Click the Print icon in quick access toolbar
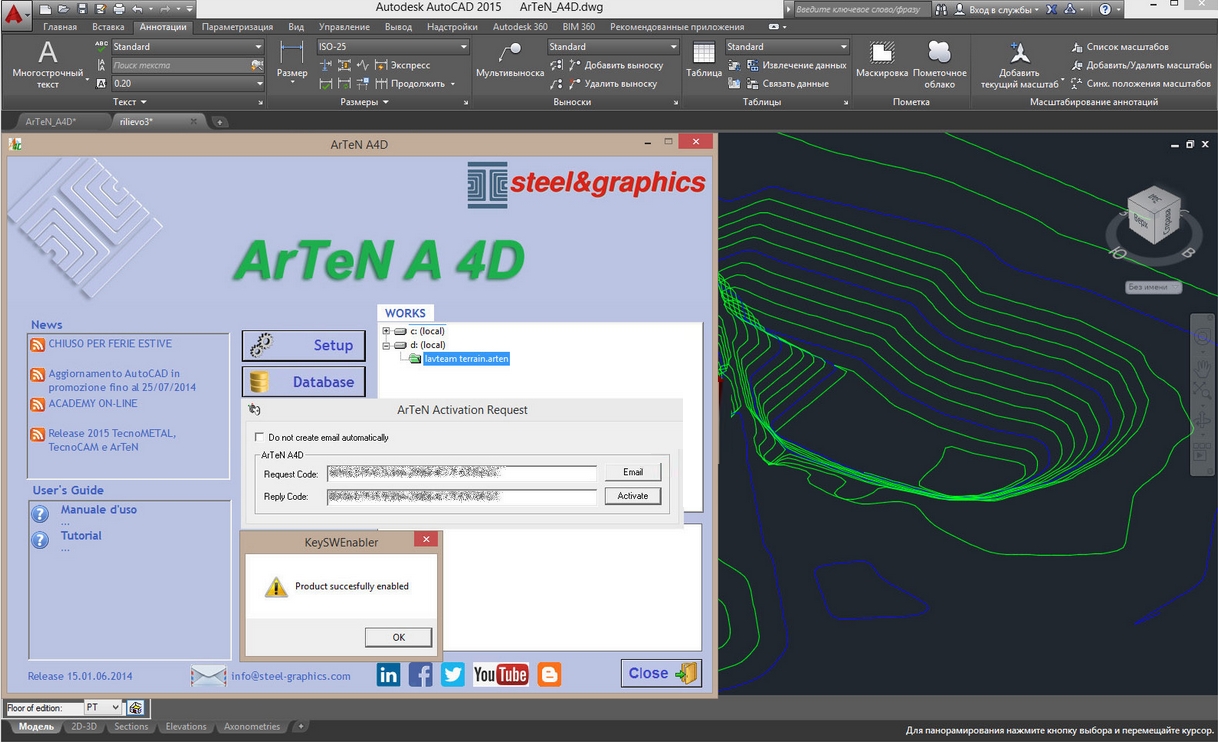Screen dimensions: 1218x742 click(x=119, y=9)
